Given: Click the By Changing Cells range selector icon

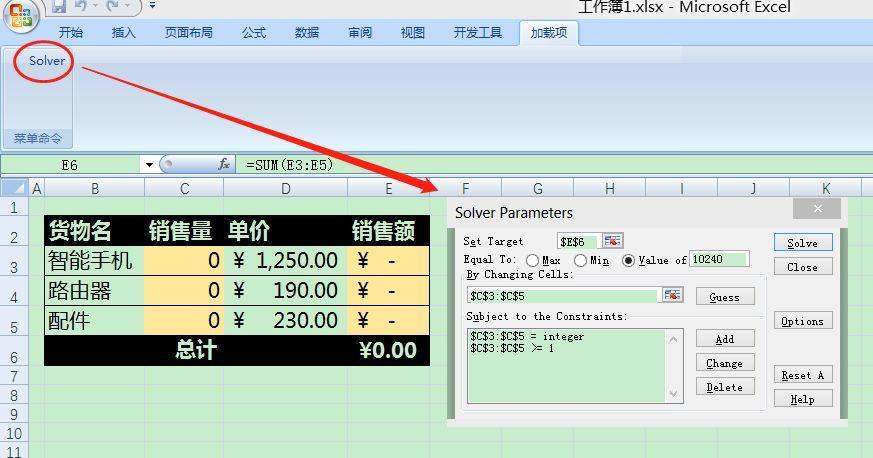Looking at the screenshot, I should (x=672, y=295).
